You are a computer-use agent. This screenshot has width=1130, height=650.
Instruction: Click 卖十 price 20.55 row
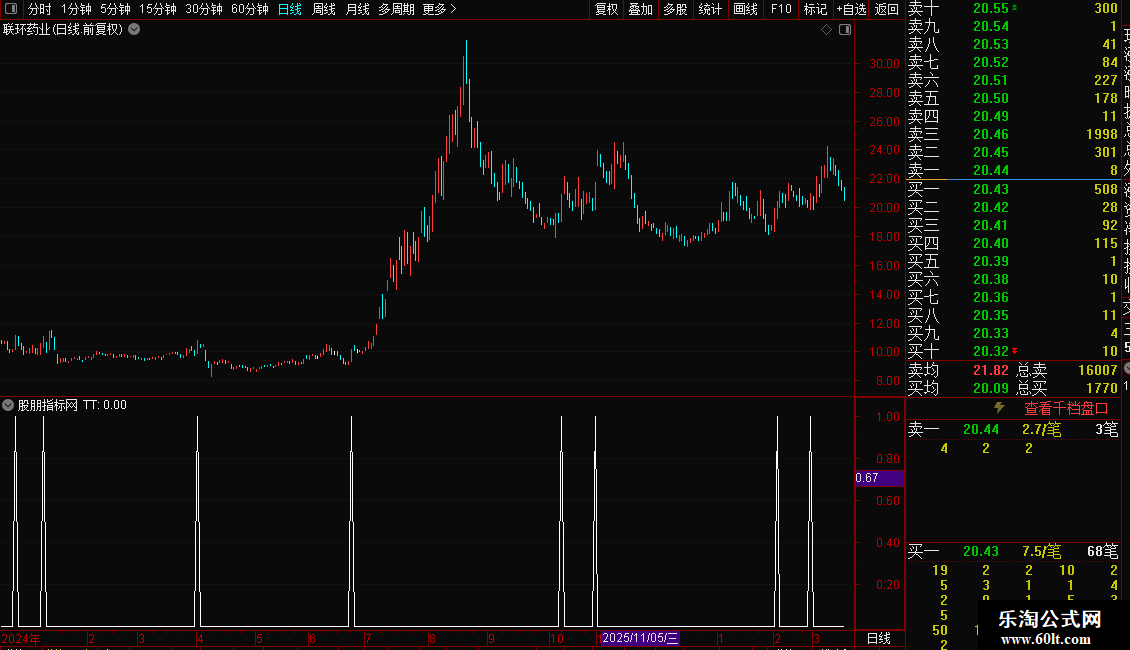[x=1013, y=9]
